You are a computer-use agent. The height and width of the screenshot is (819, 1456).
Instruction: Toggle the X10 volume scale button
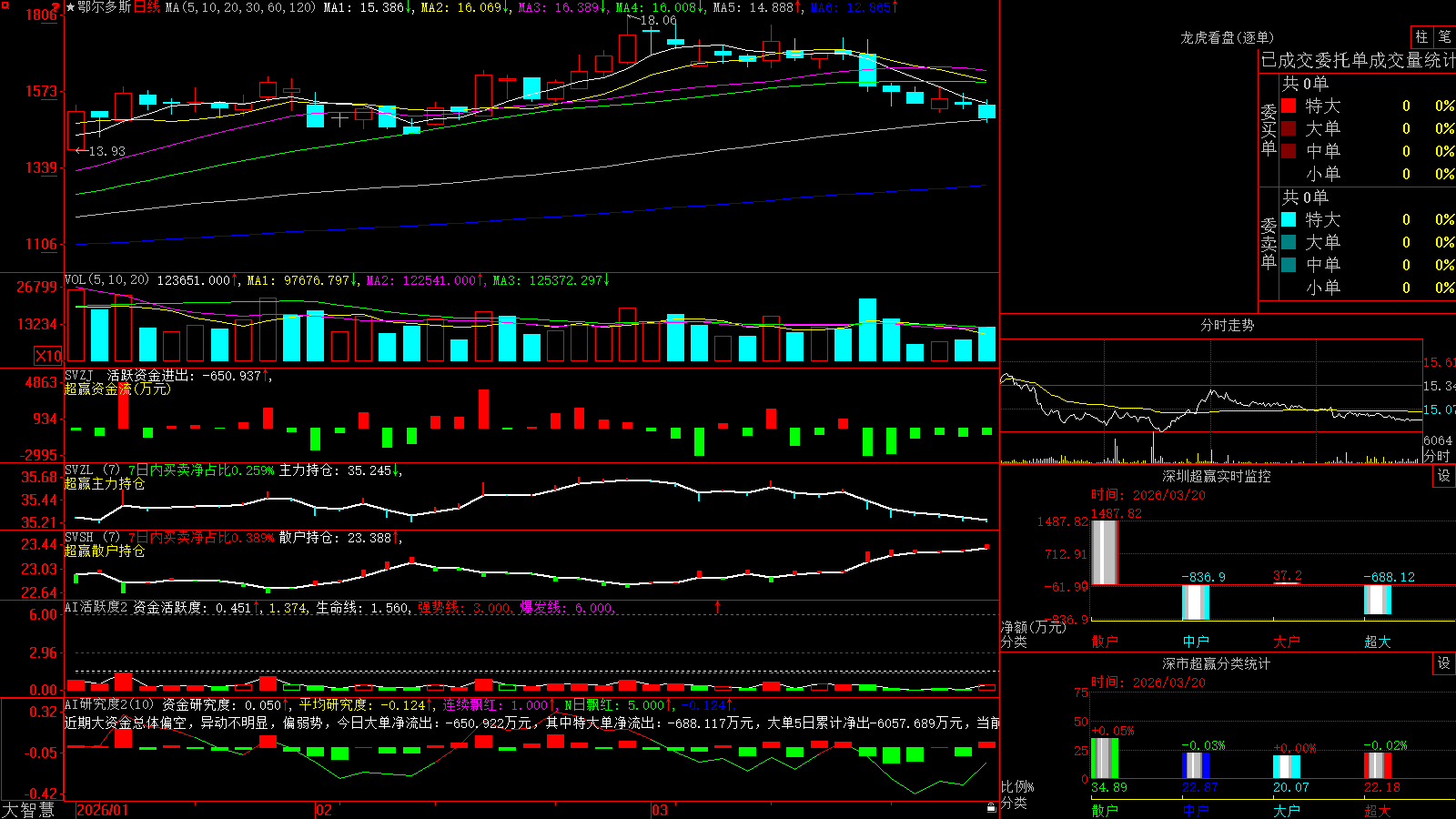48,356
